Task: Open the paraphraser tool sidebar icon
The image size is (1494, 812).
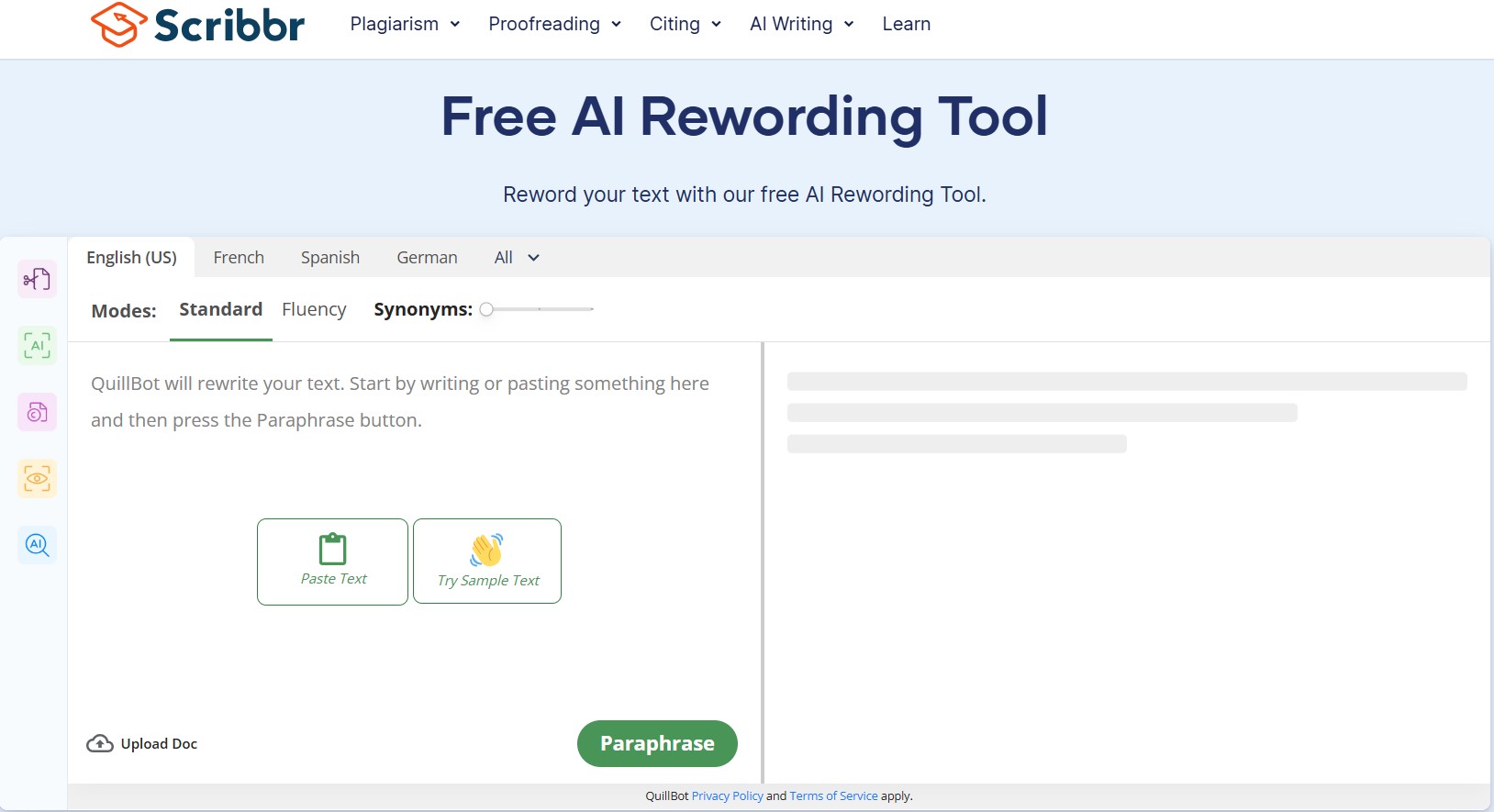Action: coord(38,279)
